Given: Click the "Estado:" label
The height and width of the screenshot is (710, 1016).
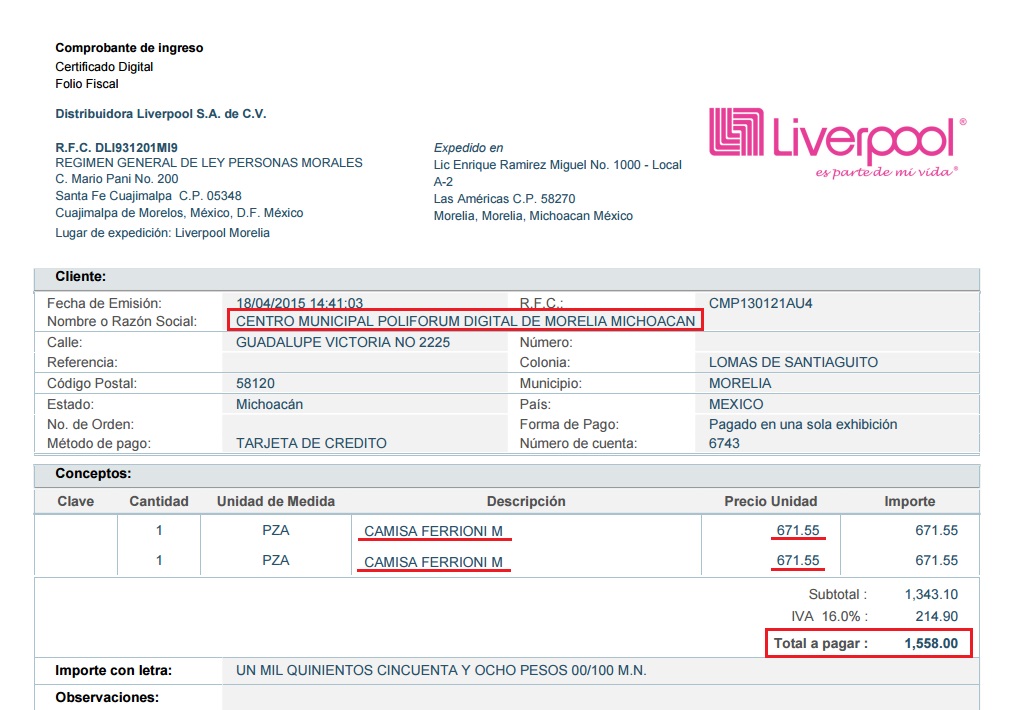Looking at the screenshot, I should click(71, 405).
